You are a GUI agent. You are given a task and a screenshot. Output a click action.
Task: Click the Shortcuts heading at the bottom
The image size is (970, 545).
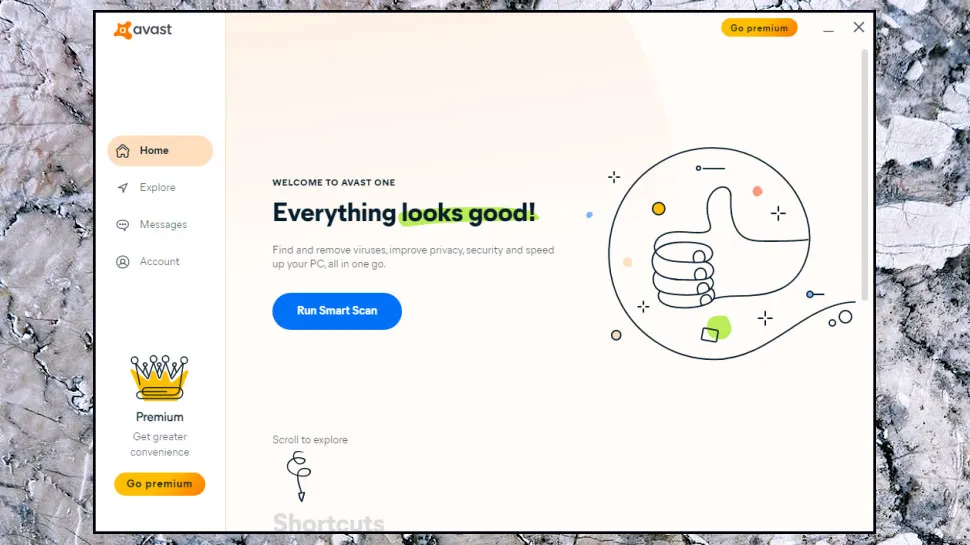(328, 522)
